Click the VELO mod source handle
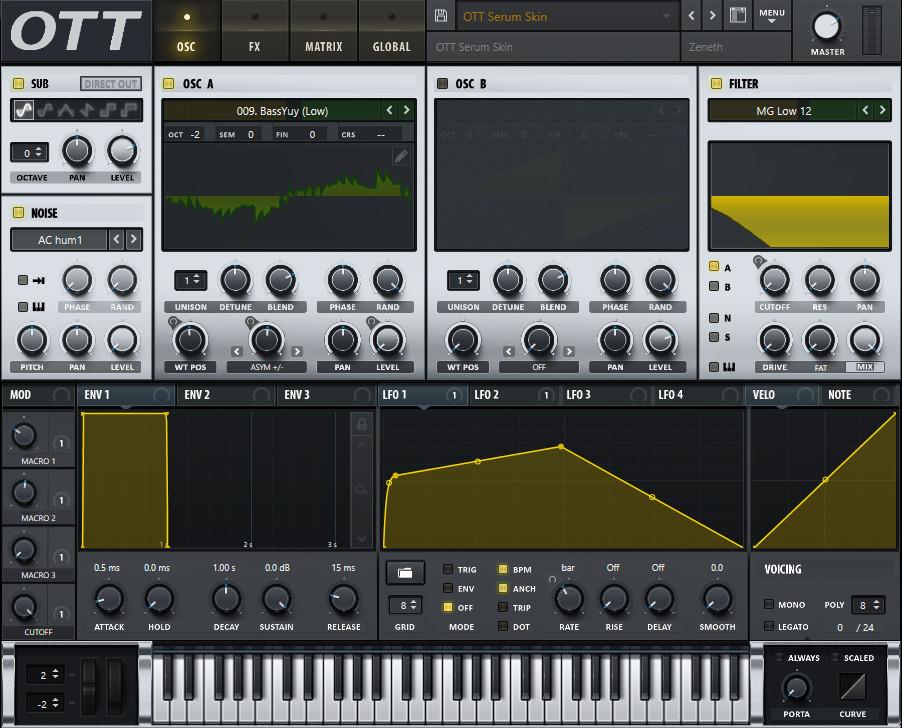 click(806, 395)
